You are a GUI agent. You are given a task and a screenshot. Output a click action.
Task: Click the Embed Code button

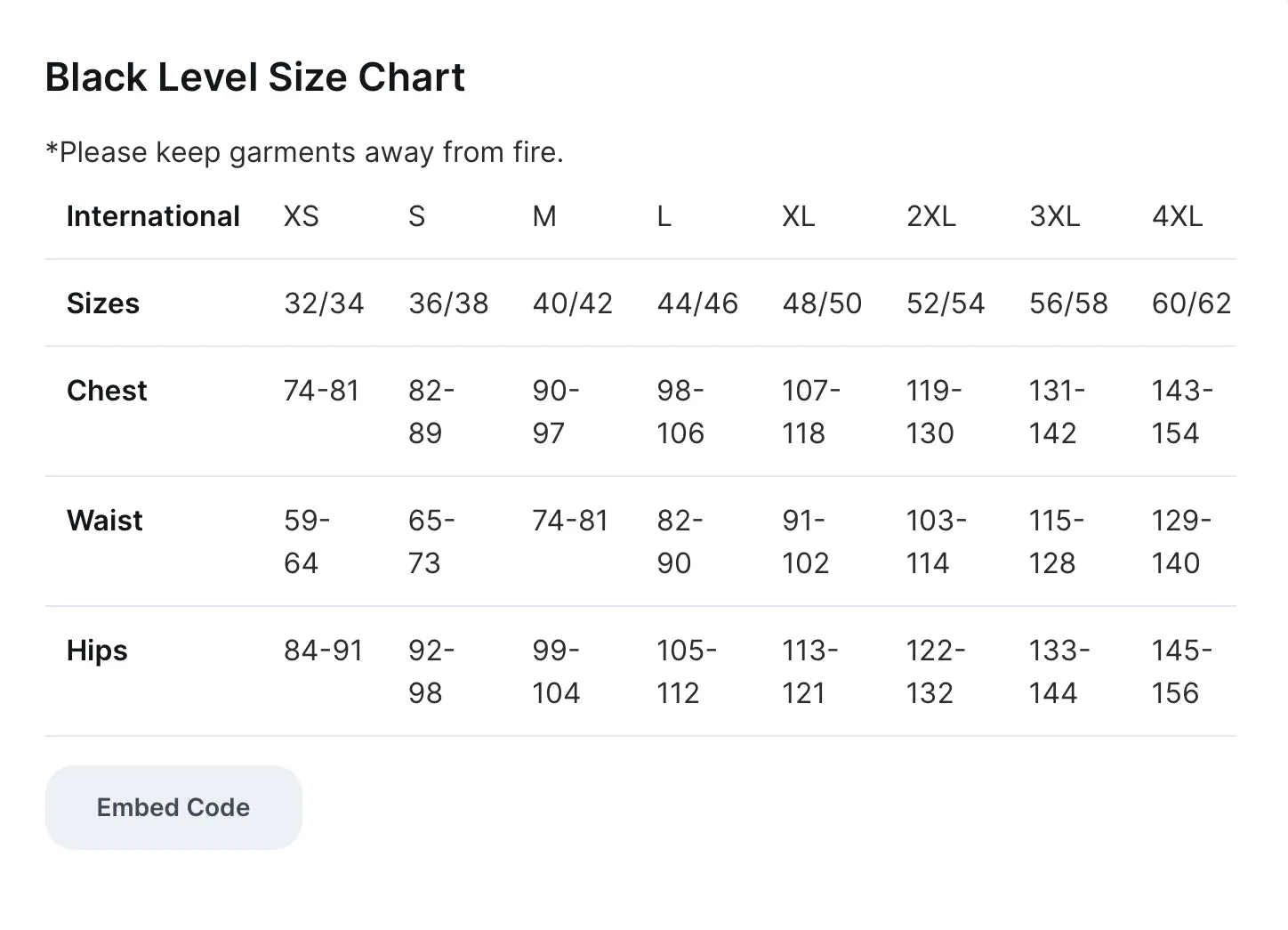(173, 807)
